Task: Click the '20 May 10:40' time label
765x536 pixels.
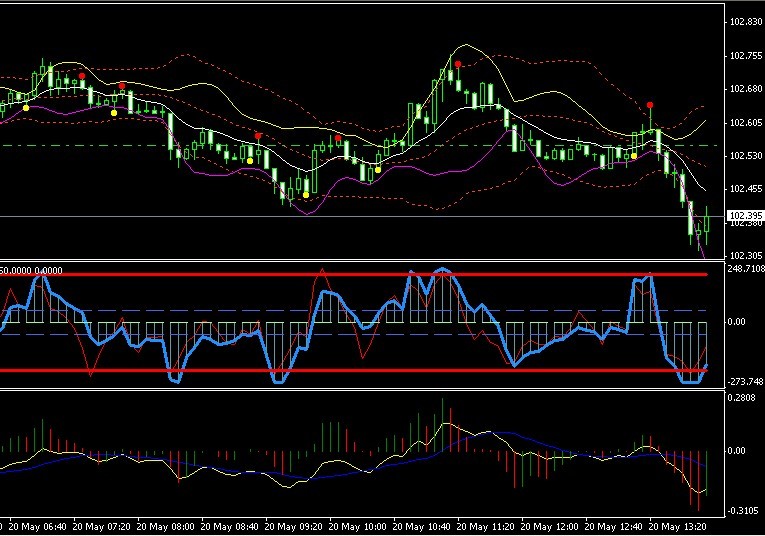Action: coord(422,527)
